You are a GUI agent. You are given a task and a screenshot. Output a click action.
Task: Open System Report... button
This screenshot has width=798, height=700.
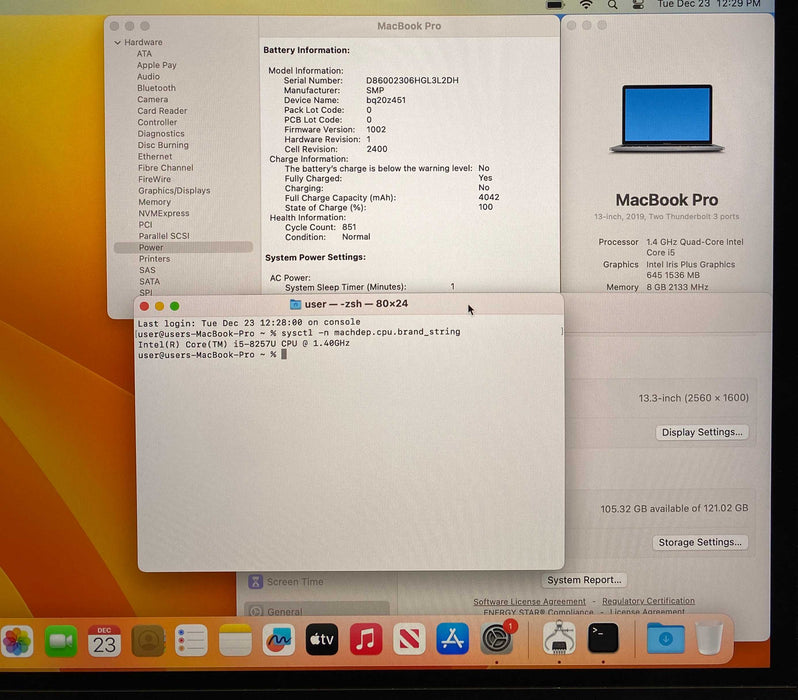[x=584, y=580]
